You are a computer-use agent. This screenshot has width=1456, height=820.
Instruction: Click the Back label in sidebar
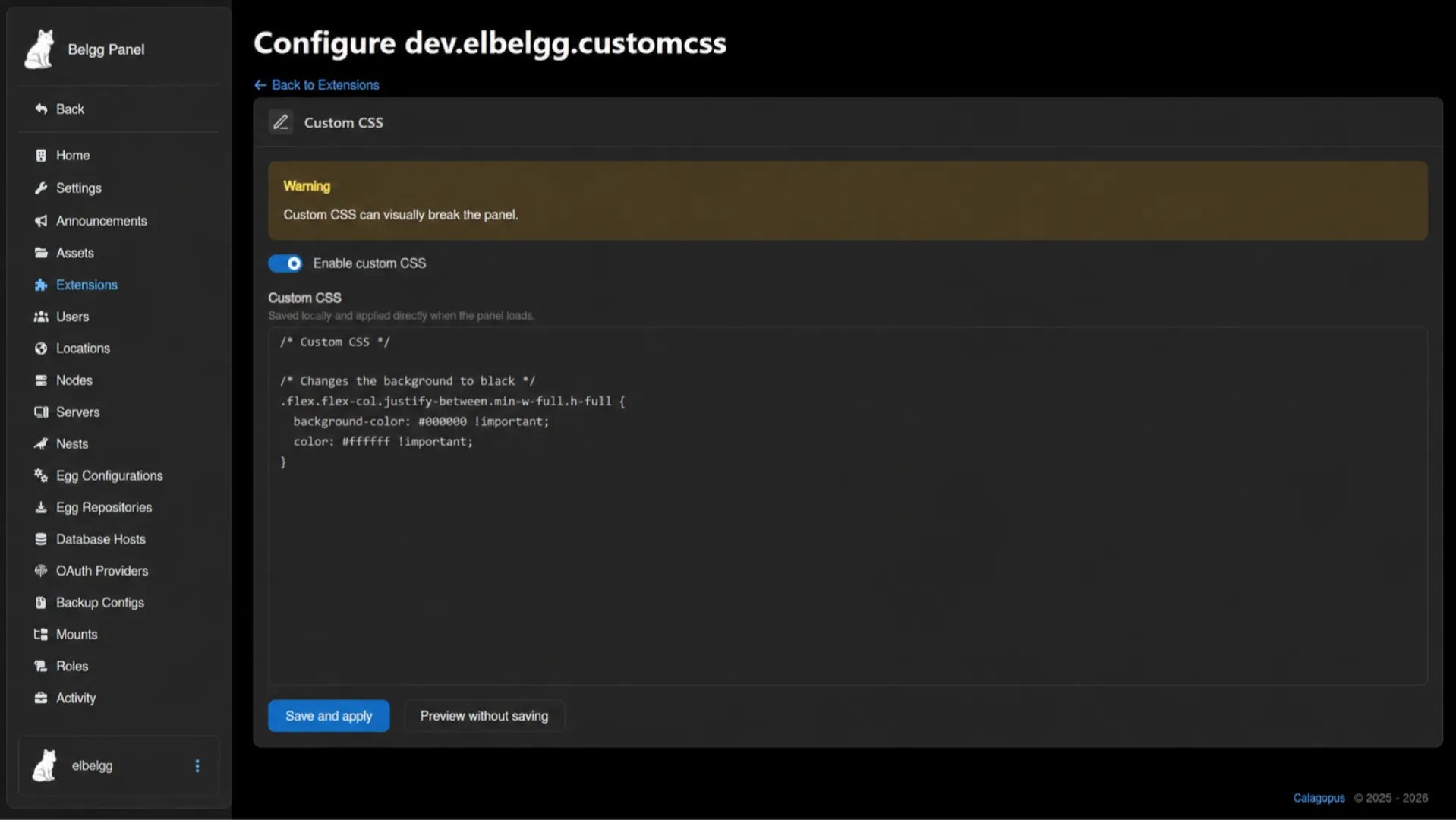[70, 109]
